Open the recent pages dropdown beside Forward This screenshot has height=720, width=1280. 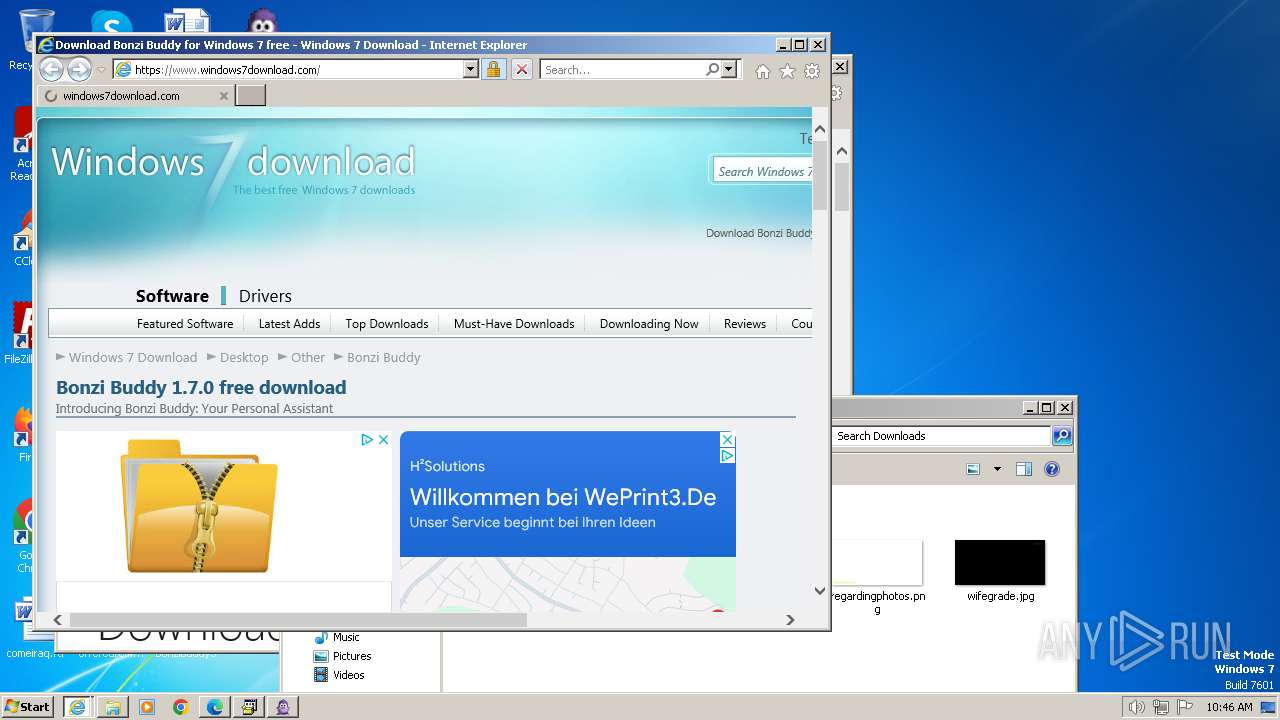pos(101,70)
